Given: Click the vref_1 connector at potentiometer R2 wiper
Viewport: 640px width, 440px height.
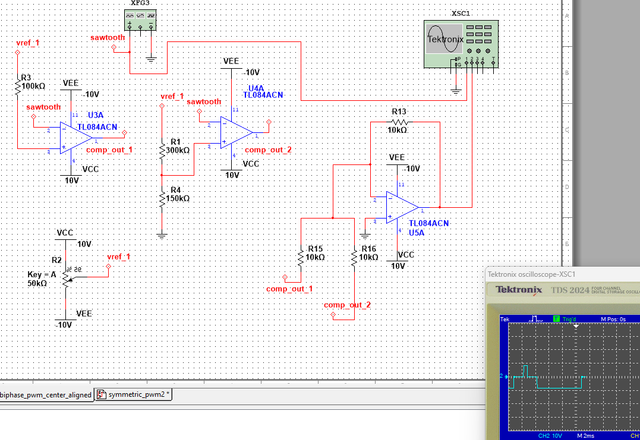Looking at the screenshot, I should click(x=108, y=266).
